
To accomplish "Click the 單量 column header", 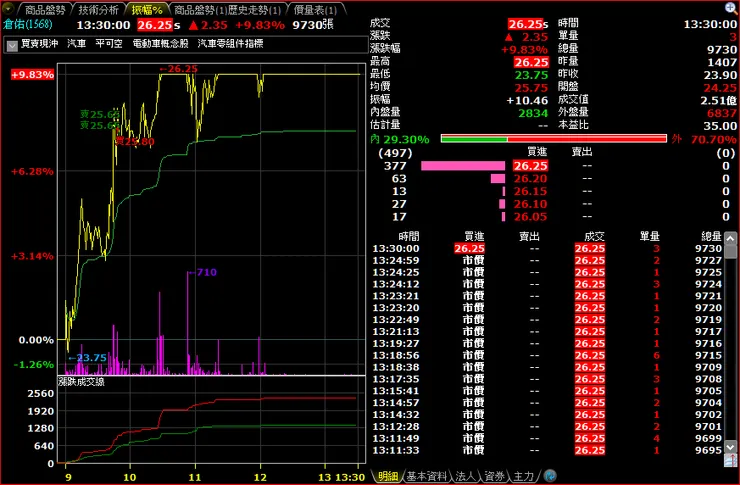I will coord(649,236).
